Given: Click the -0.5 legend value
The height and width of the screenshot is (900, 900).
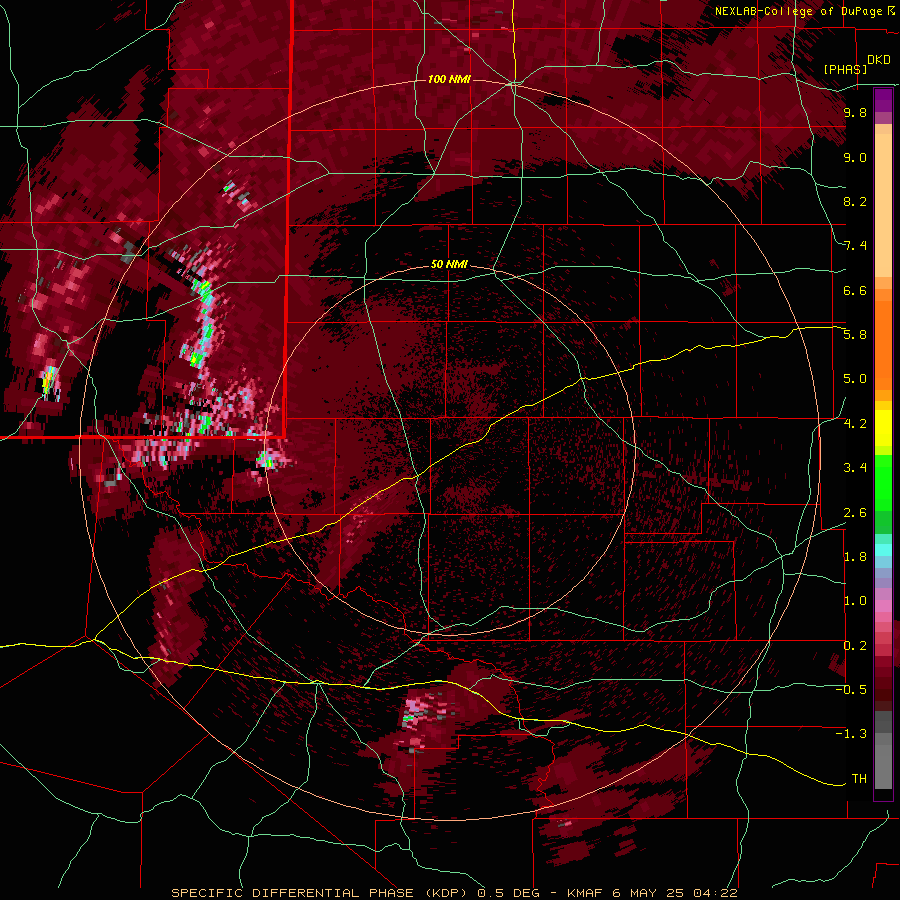Looking at the screenshot, I should click(x=851, y=690).
